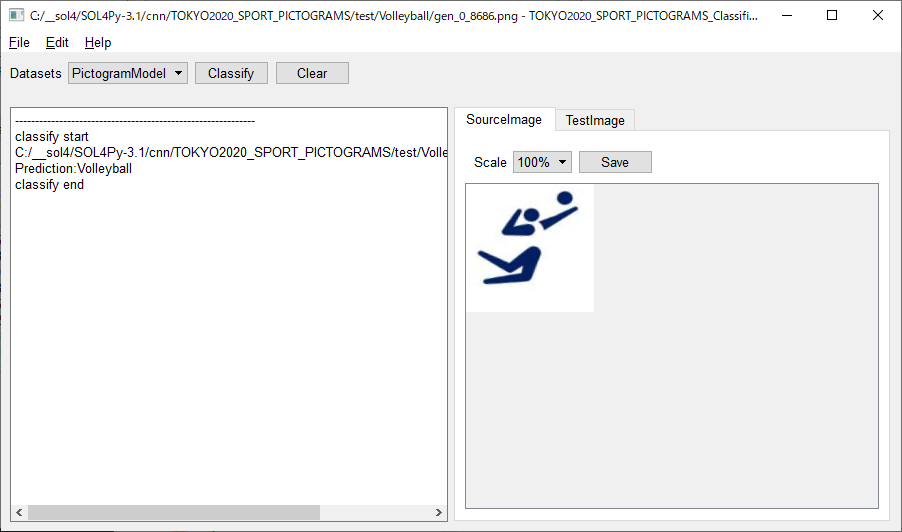Click the horizontal scrollbar right arrow

(x=439, y=512)
